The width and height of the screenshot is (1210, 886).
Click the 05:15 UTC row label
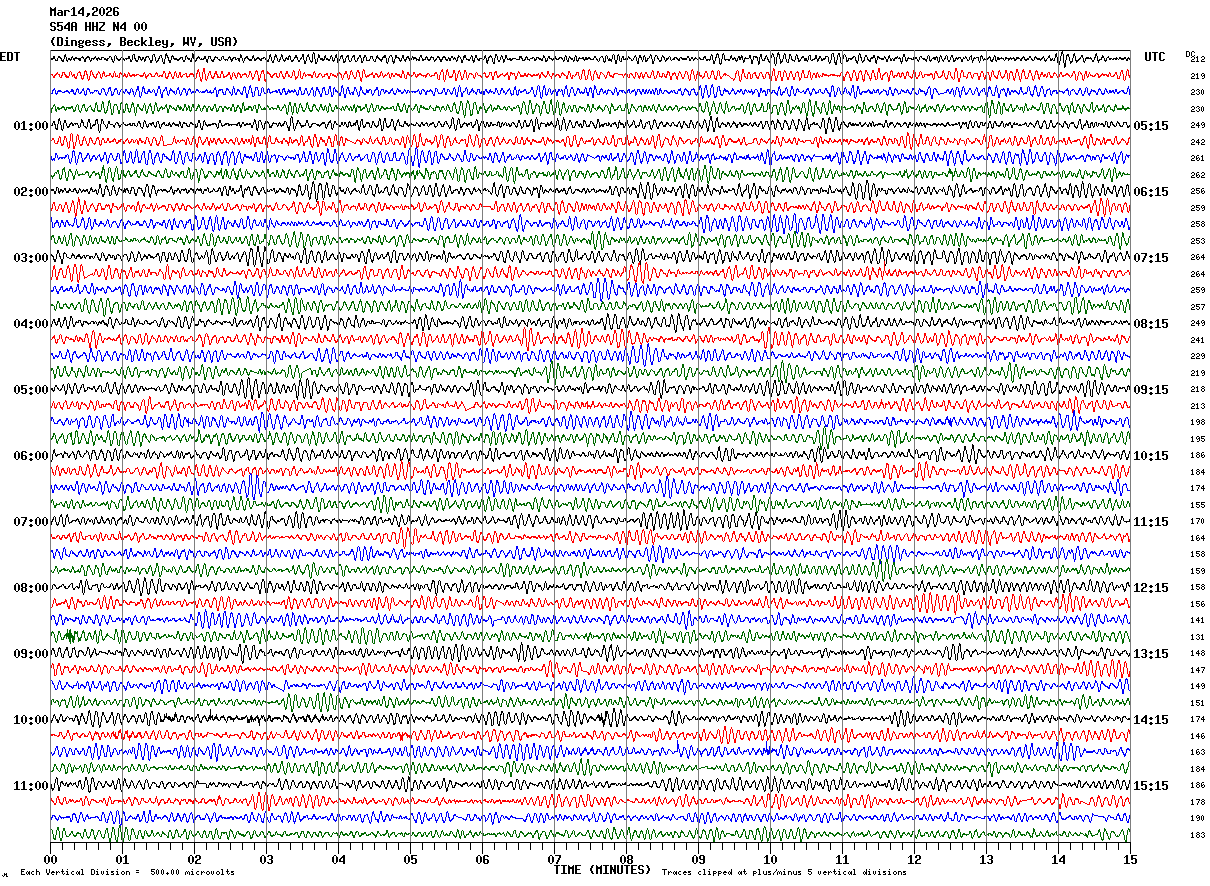(x=1151, y=126)
